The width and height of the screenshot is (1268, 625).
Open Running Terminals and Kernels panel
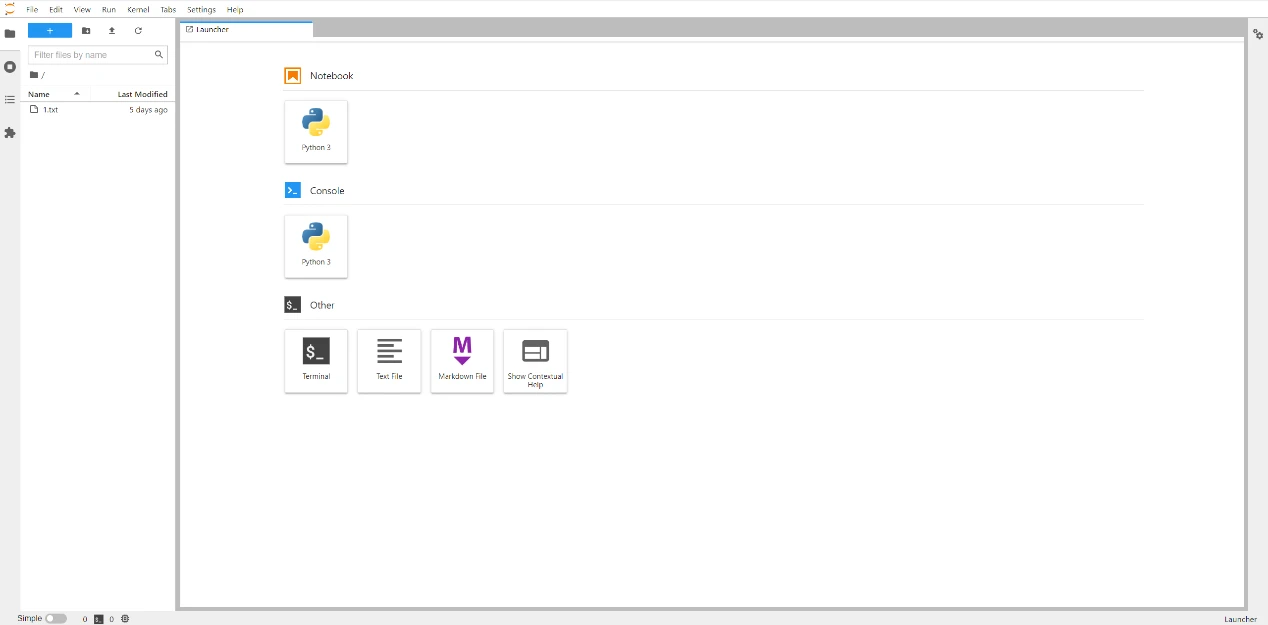tap(10, 67)
